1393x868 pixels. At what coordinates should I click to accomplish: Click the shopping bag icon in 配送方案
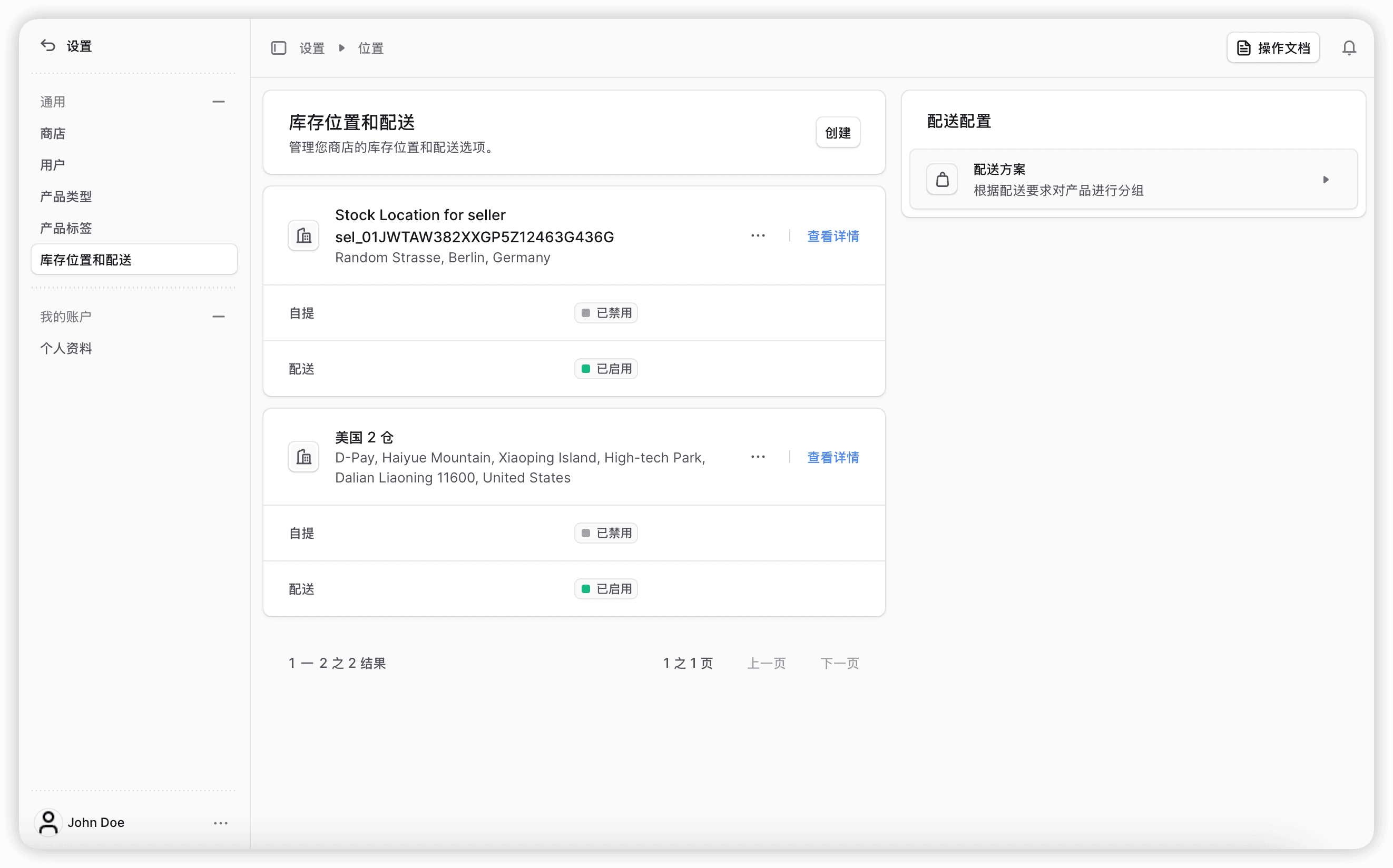[x=941, y=180]
